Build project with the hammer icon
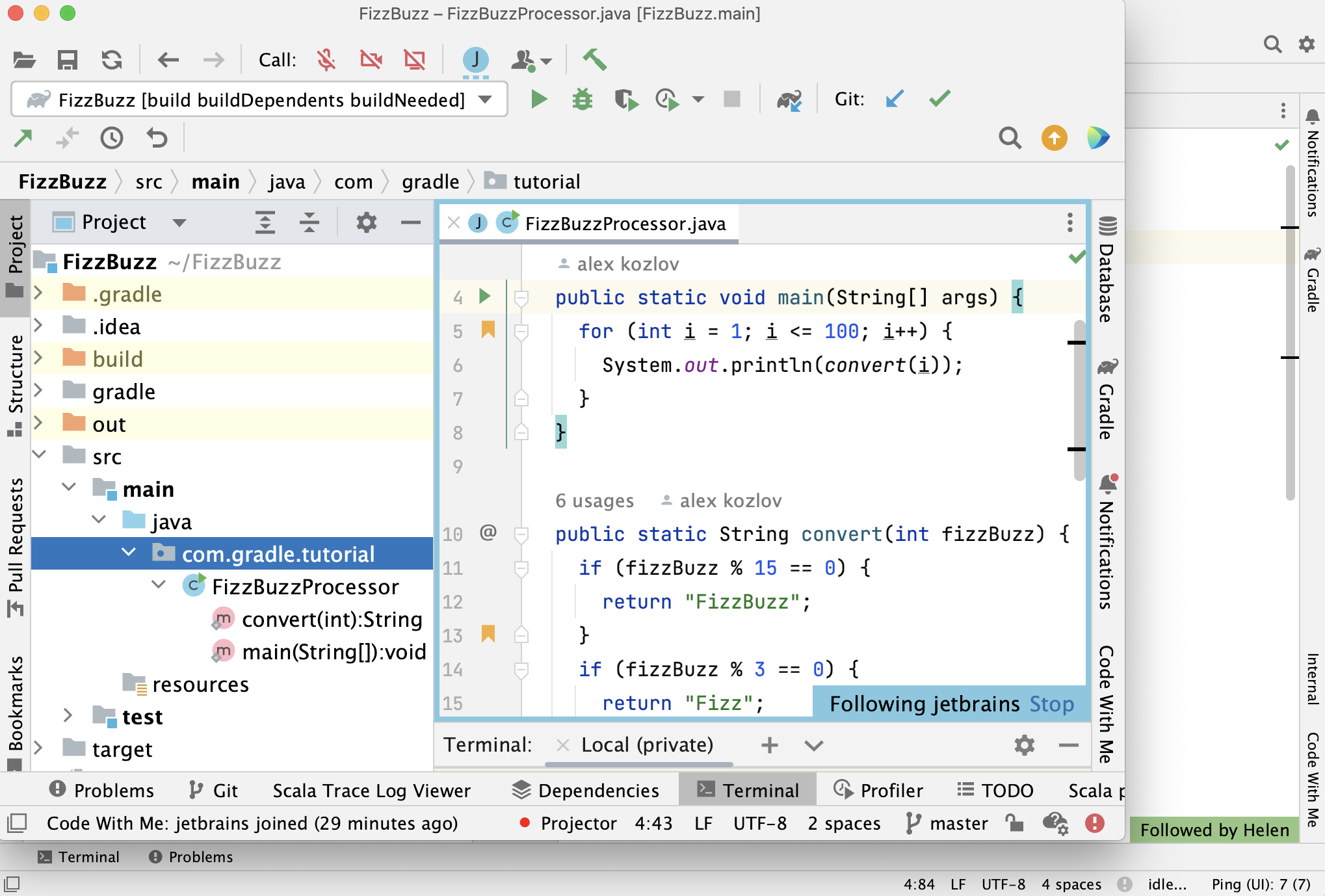This screenshot has width=1325, height=896. [594, 59]
